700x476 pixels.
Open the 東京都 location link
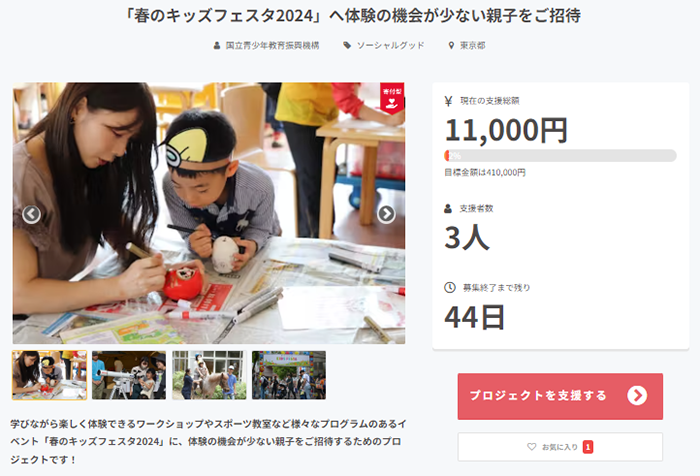(x=472, y=45)
